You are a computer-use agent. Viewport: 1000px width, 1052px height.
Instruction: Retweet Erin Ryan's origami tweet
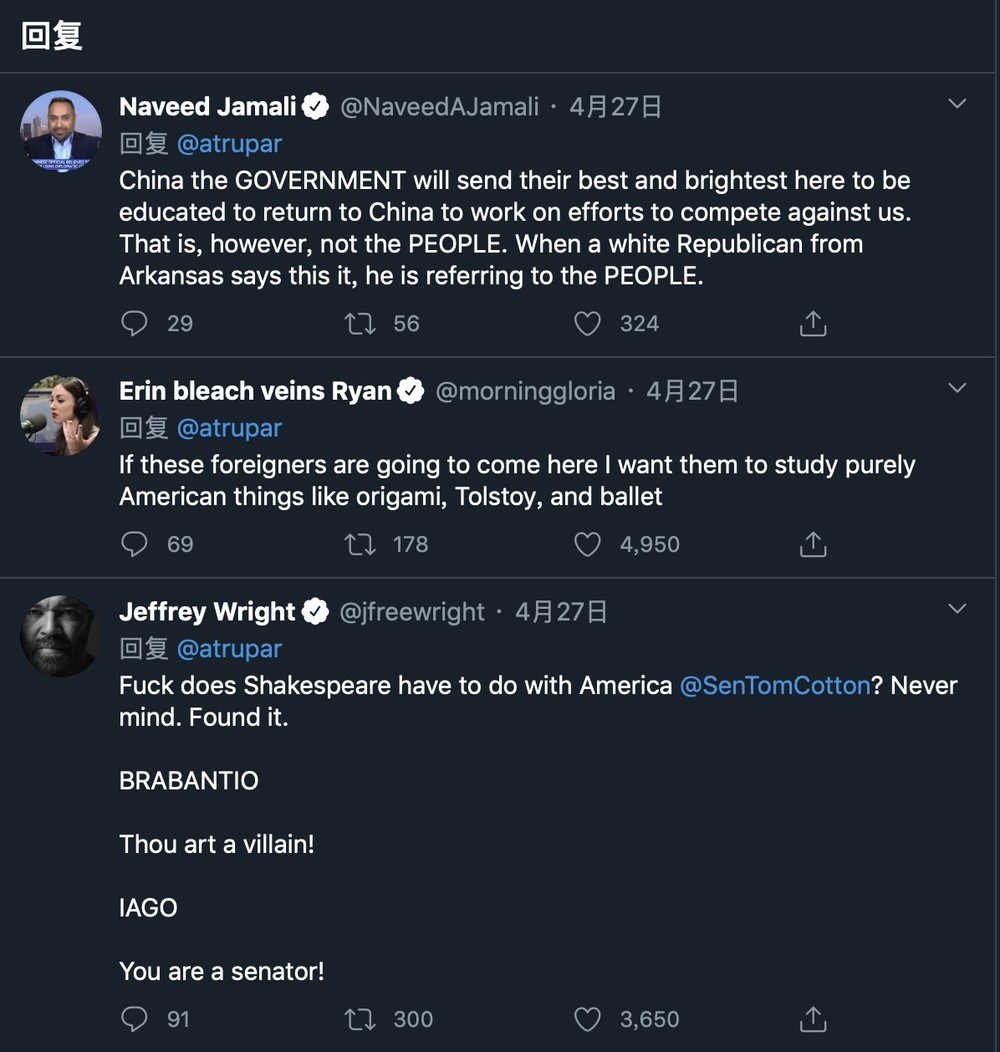pos(360,544)
